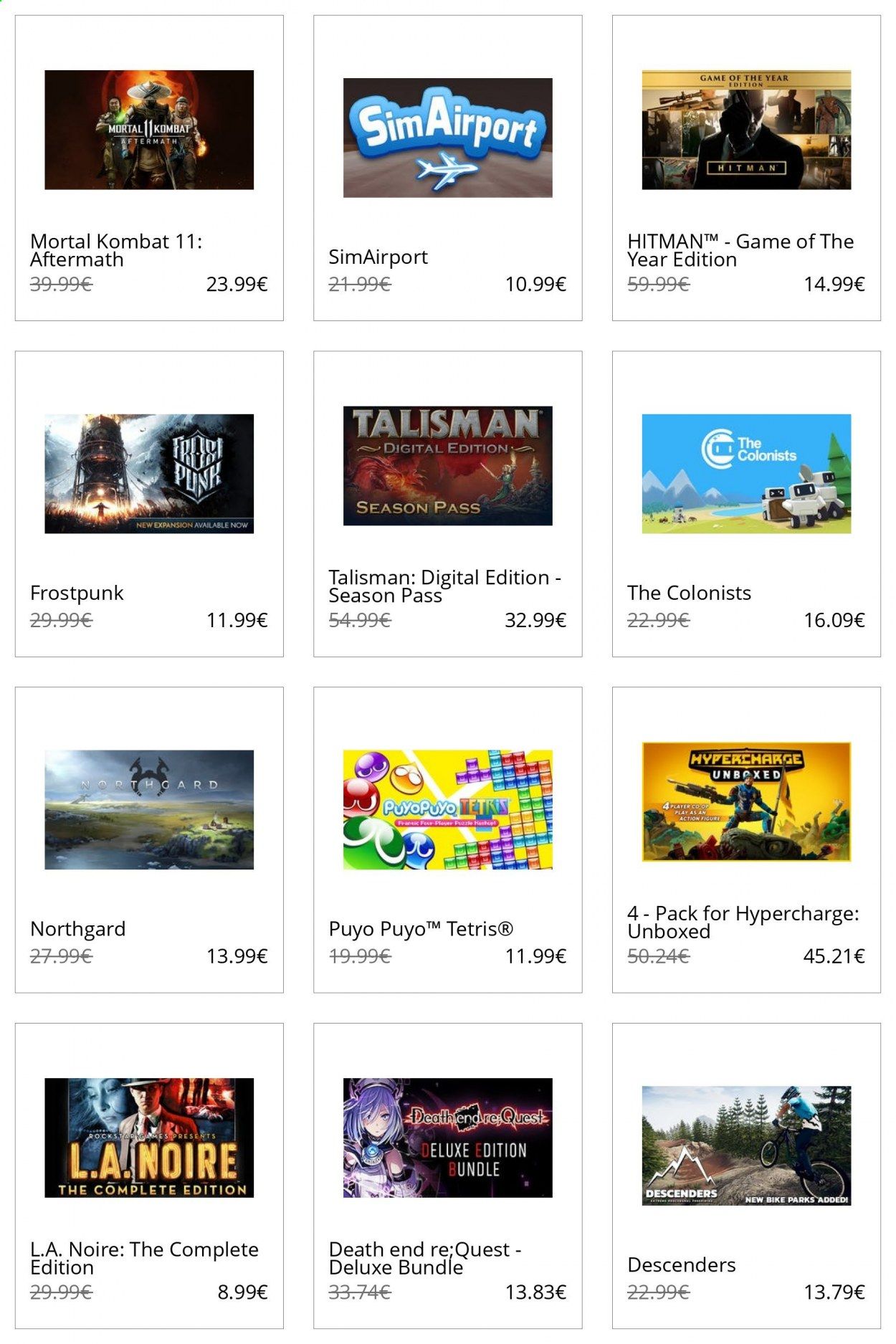Select the 23.99€ sale price for Mortal Kombat 11
The width and height of the screenshot is (896, 1344).
pos(237,285)
